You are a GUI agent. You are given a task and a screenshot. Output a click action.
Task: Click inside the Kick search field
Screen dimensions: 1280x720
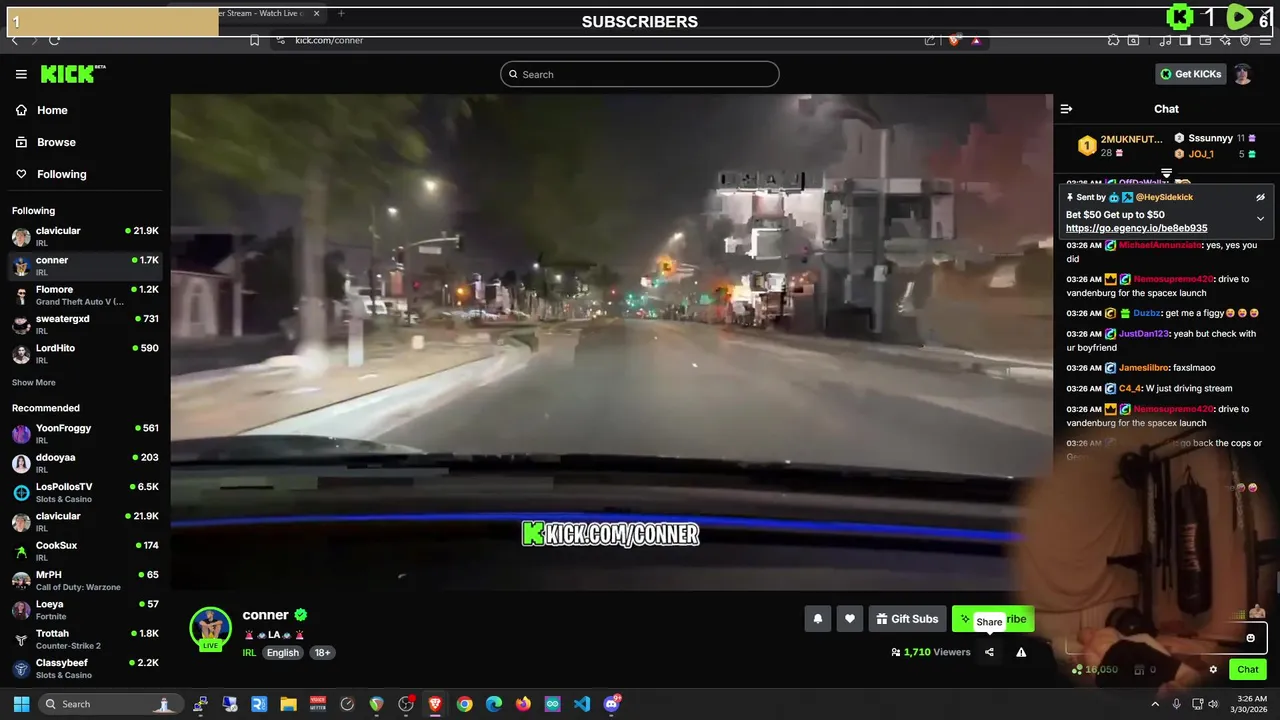point(640,74)
